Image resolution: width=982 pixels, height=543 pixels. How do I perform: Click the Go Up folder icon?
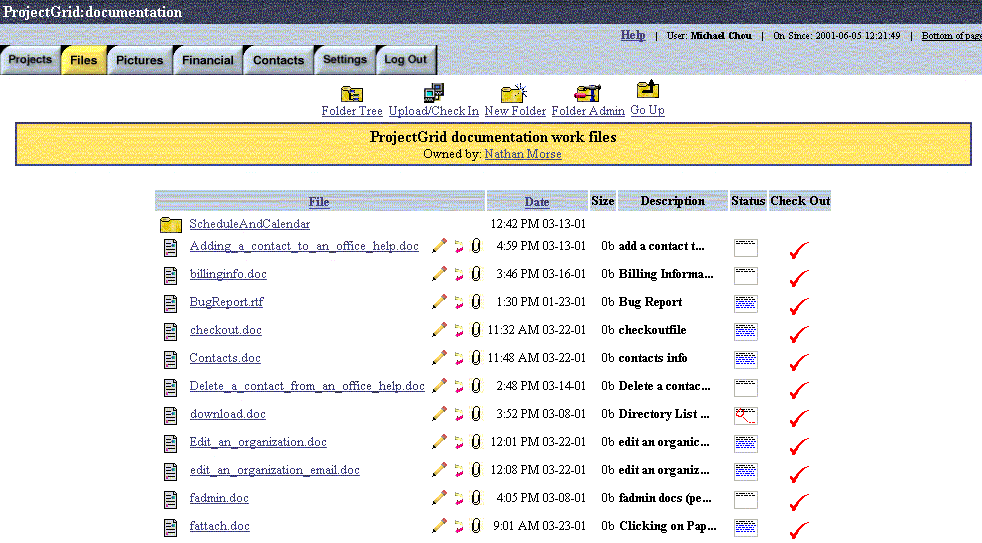648,90
